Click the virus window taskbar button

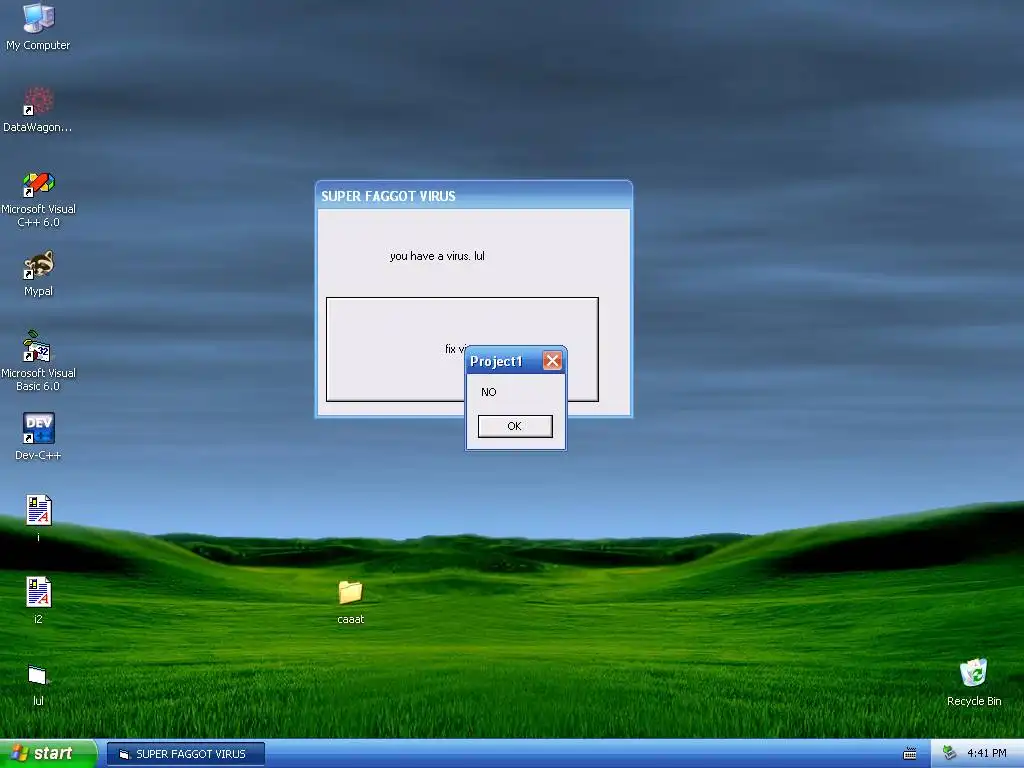point(185,754)
